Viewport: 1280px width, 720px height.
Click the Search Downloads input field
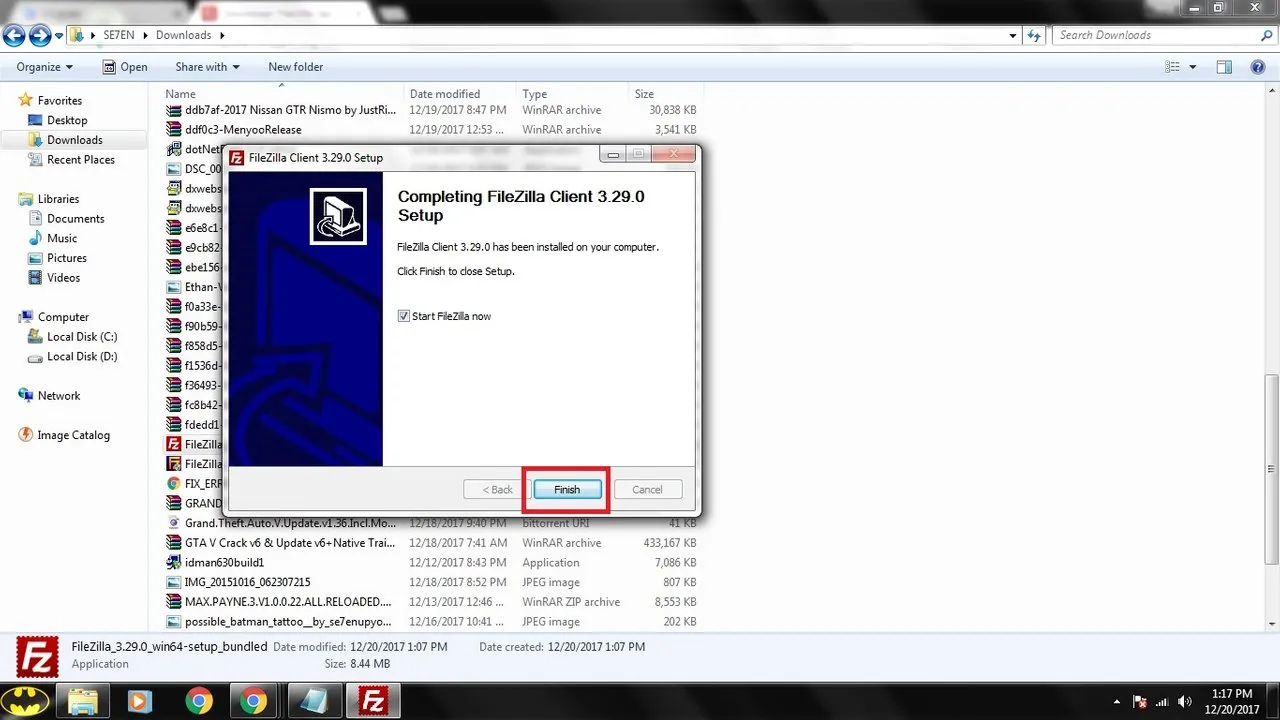tap(1154, 35)
